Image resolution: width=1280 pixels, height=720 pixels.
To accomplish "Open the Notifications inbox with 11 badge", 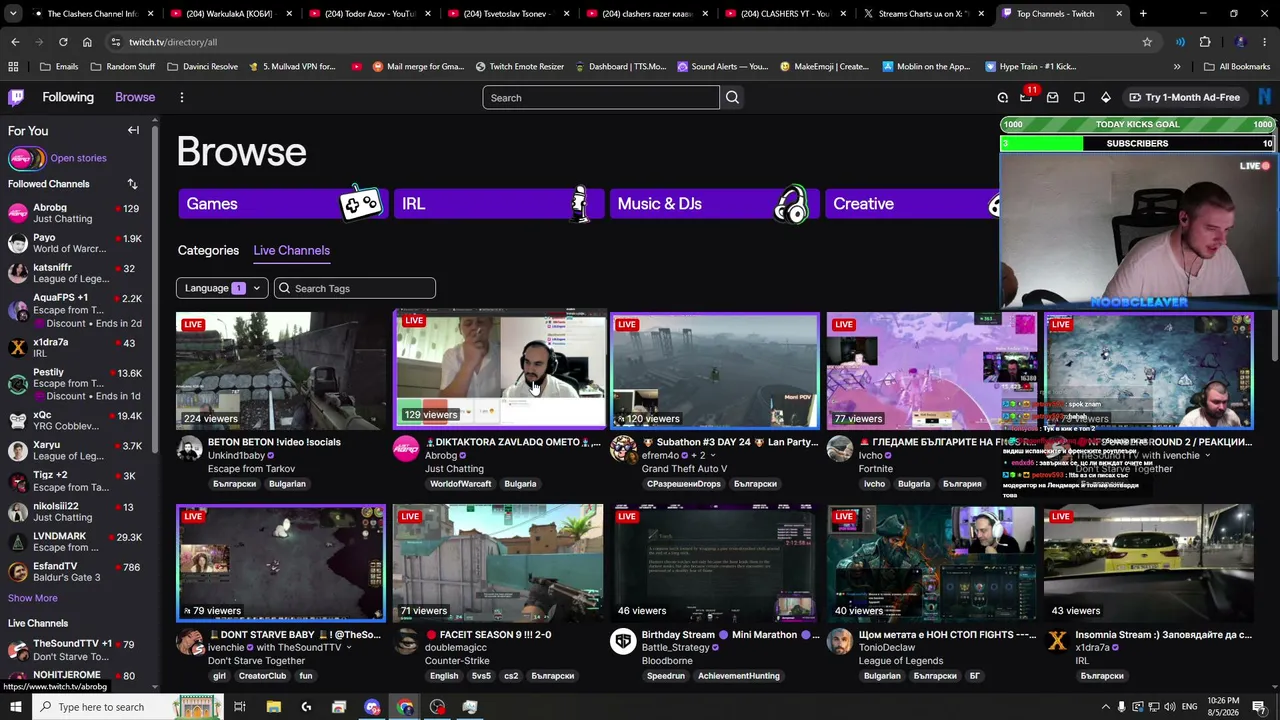I will tap(1026, 96).
